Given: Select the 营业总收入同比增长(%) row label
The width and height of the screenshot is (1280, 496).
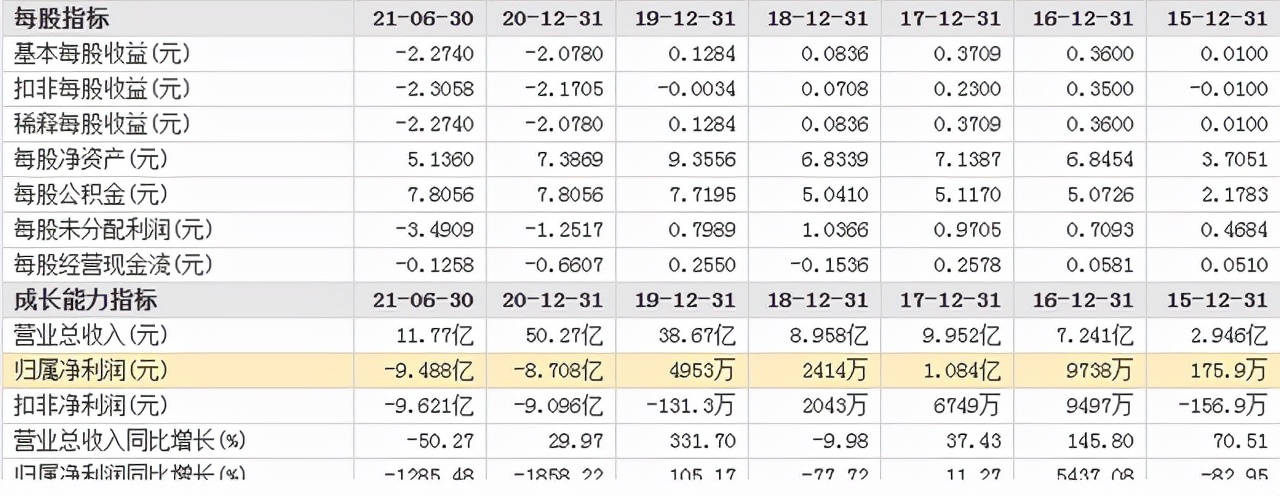Looking at the screenshot, I should point(129,440).
